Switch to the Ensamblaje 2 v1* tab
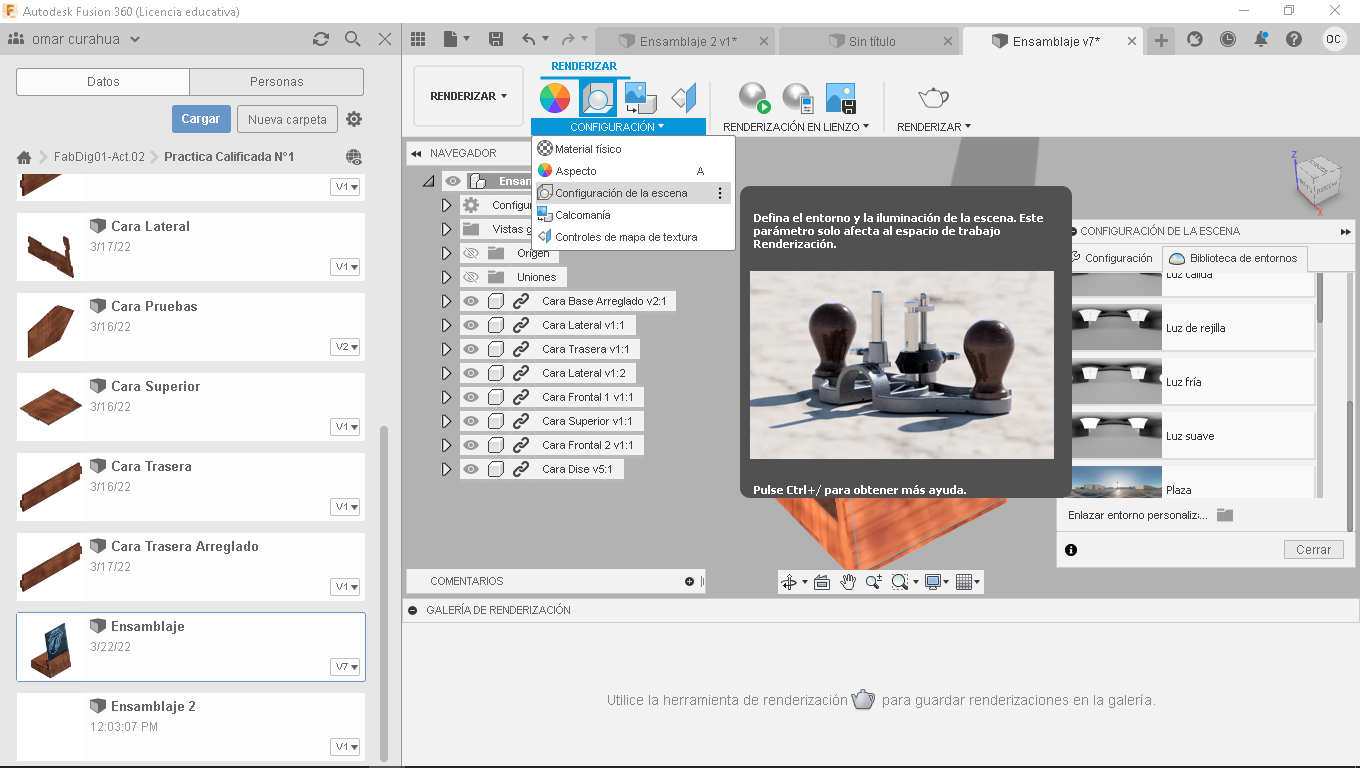Screen dimensions: 1360x768 (x=685, y=41)
